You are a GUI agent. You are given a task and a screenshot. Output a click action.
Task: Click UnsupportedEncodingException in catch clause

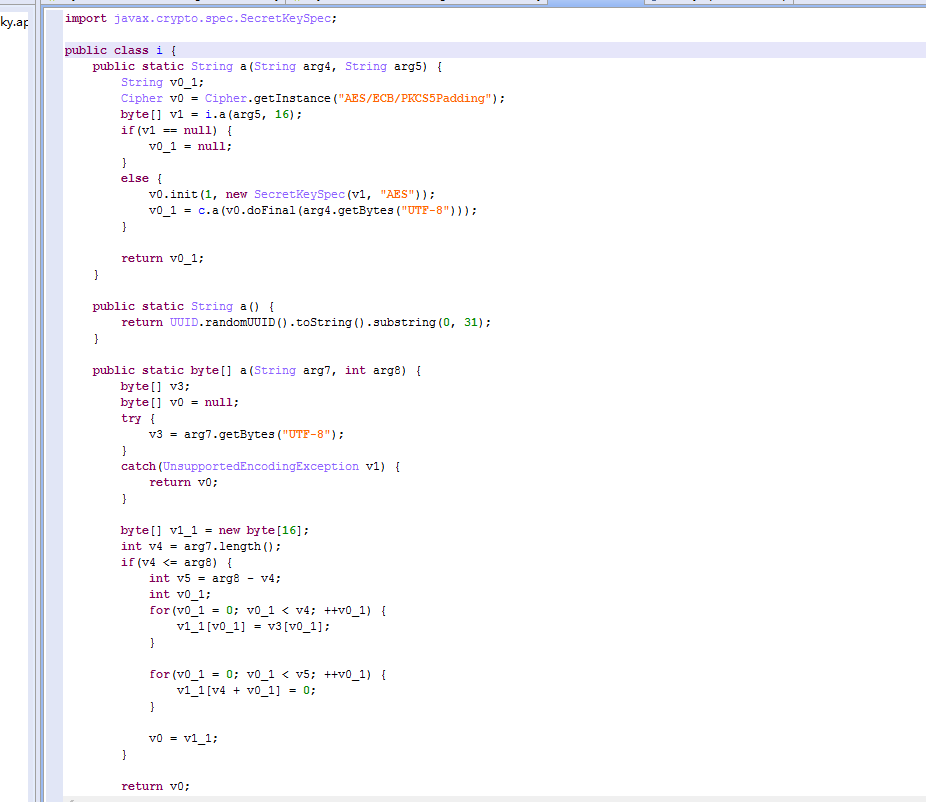point(260,466)
